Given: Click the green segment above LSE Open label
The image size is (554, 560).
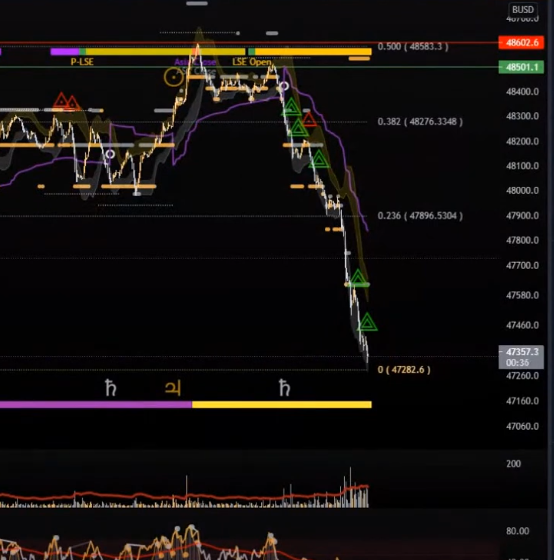Looking at the screenshot, I should point(251,52).
